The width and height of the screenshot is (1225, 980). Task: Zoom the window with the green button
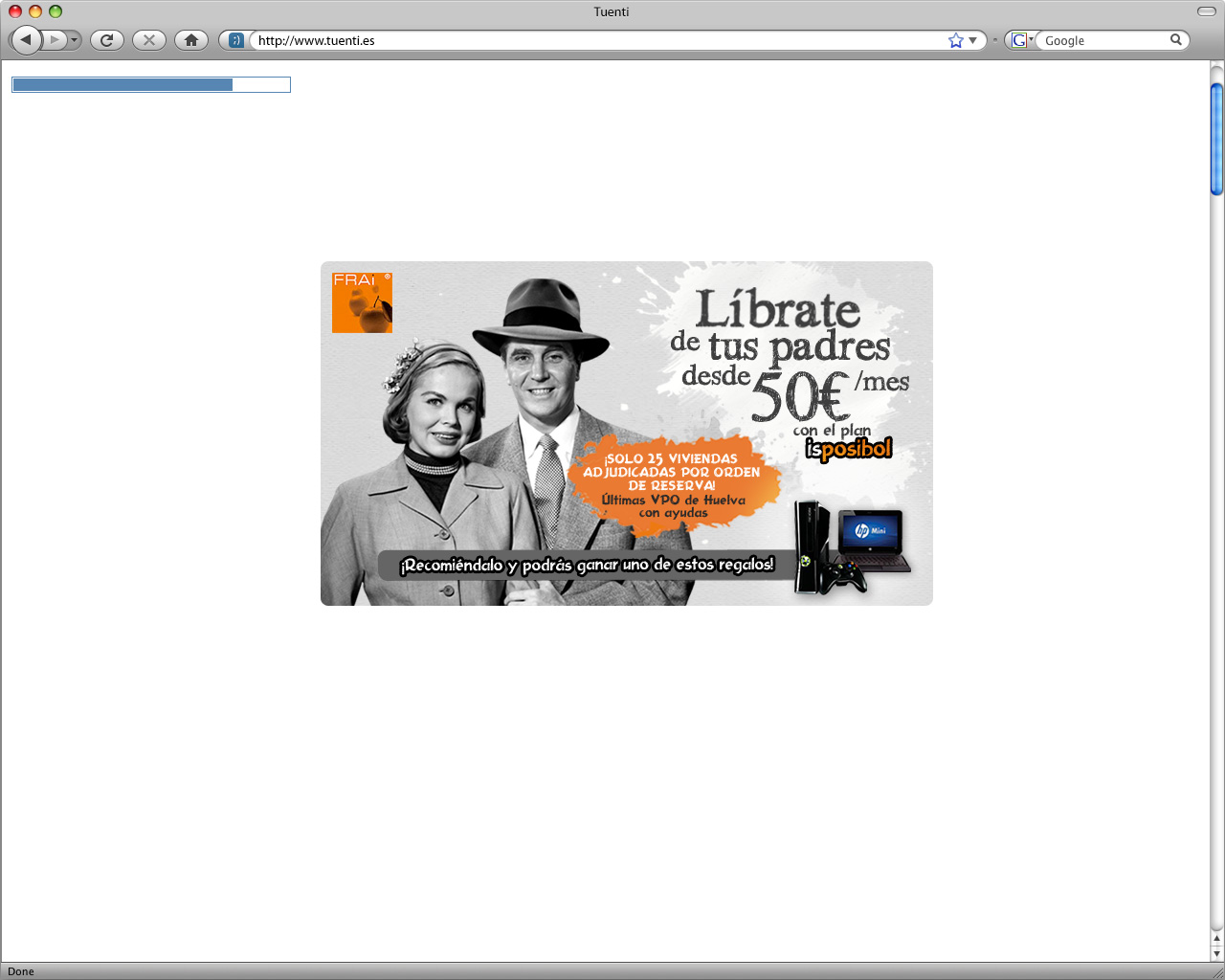tap(56, 11)
